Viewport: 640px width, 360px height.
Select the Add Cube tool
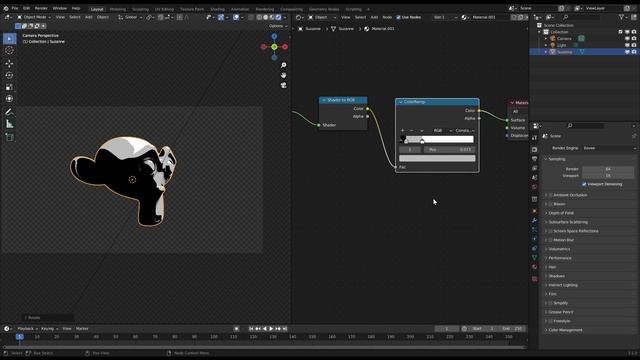pyautogui.click(x=9, y=137)
